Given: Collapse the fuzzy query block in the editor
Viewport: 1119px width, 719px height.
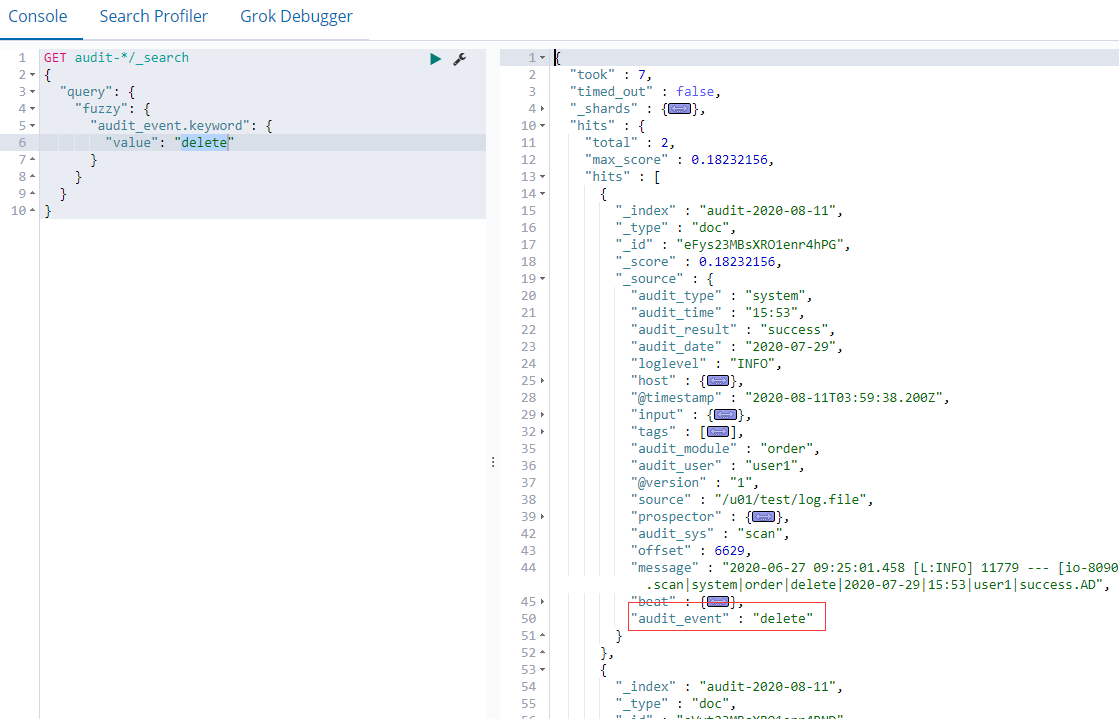Looking at the screenshot, I should pos(33,108).
